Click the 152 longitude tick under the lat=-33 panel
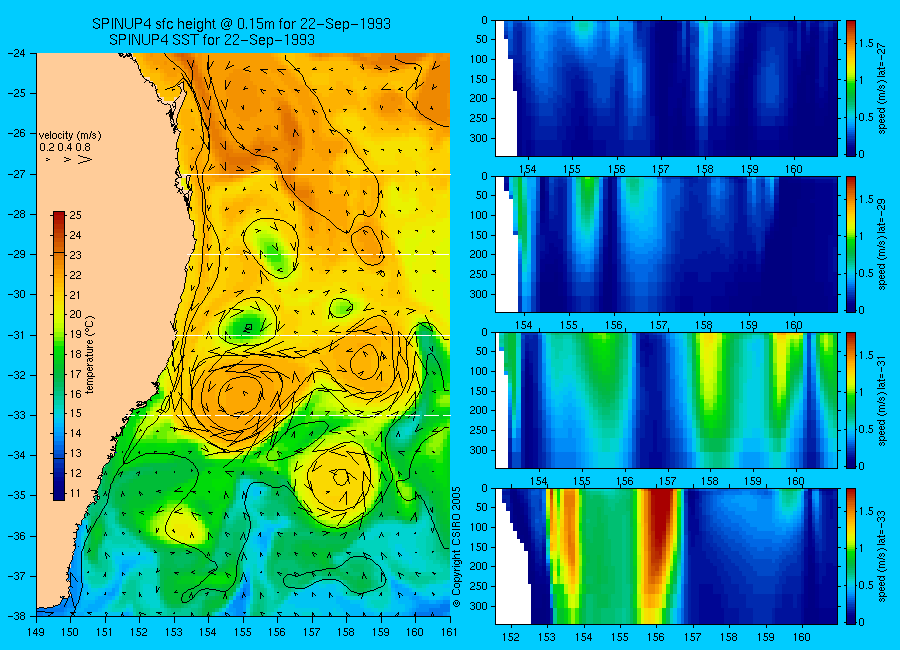Image resolution: width=900 pixels, height=650 pixels. pos(510,637)
